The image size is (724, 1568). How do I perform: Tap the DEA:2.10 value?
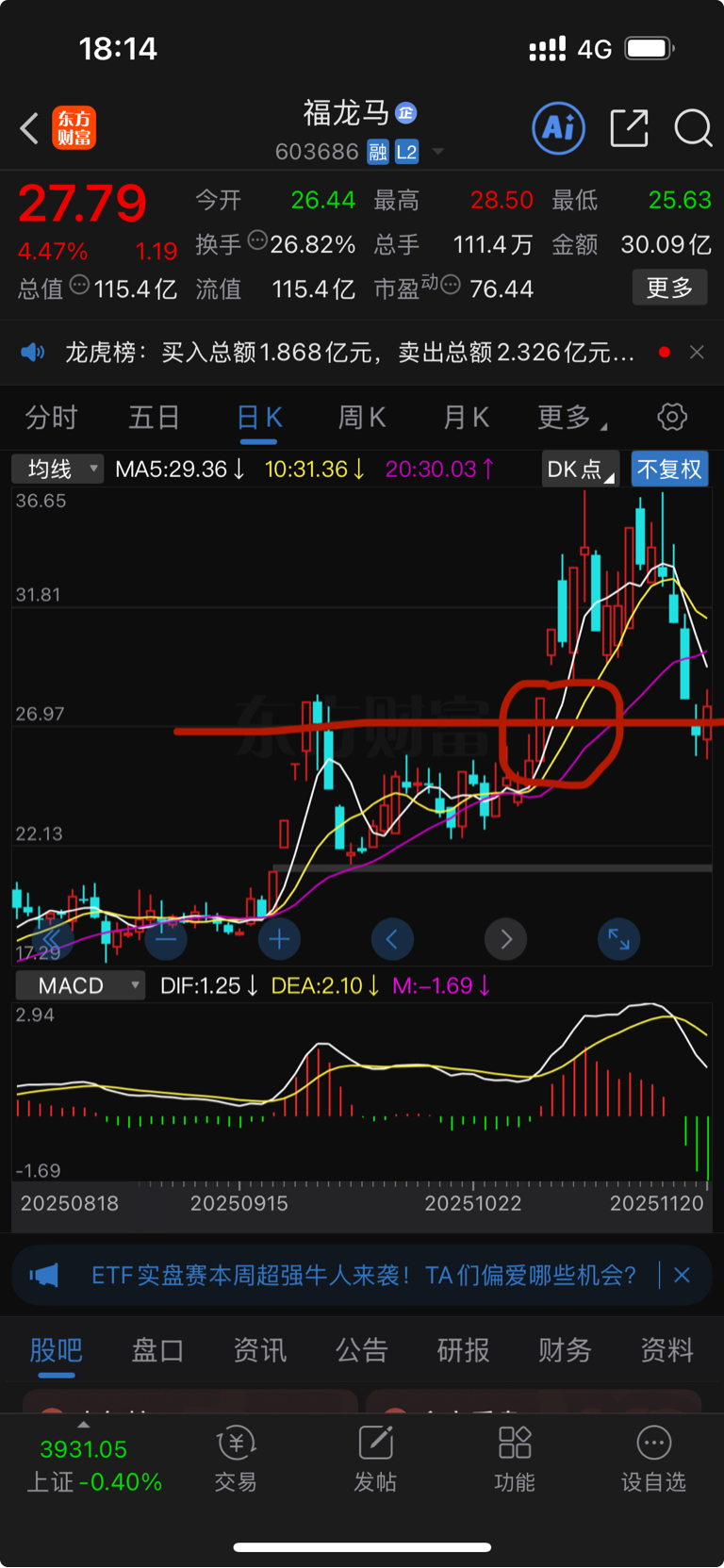325,985
